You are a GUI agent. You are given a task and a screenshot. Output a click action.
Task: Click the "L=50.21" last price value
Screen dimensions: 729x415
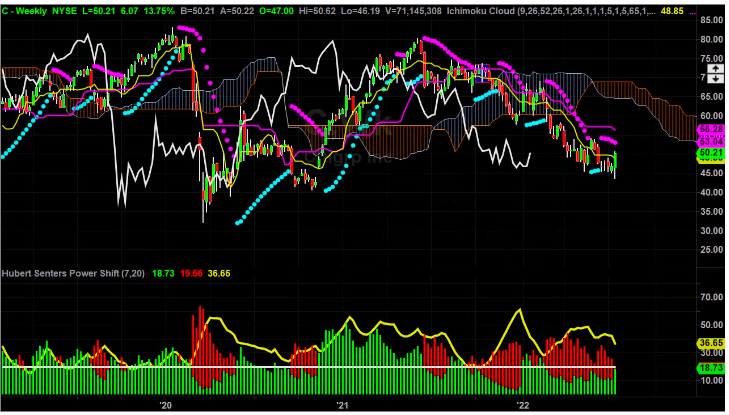(x=99, y=10)
